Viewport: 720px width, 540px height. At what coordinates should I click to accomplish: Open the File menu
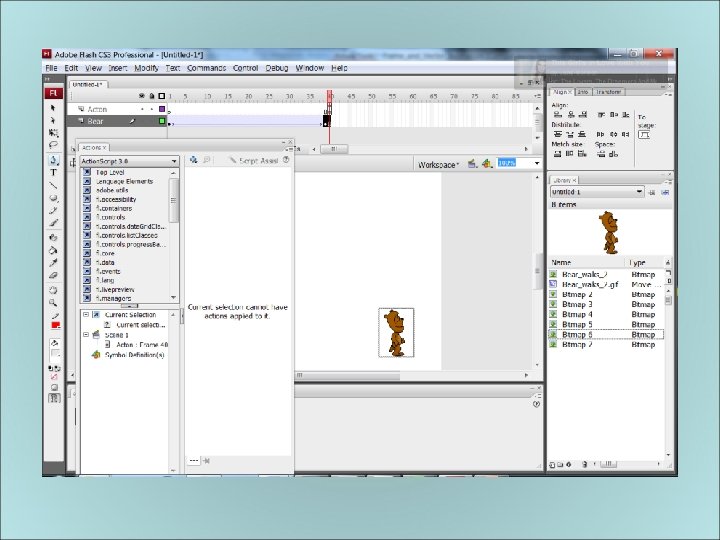(x=51, y=68)
